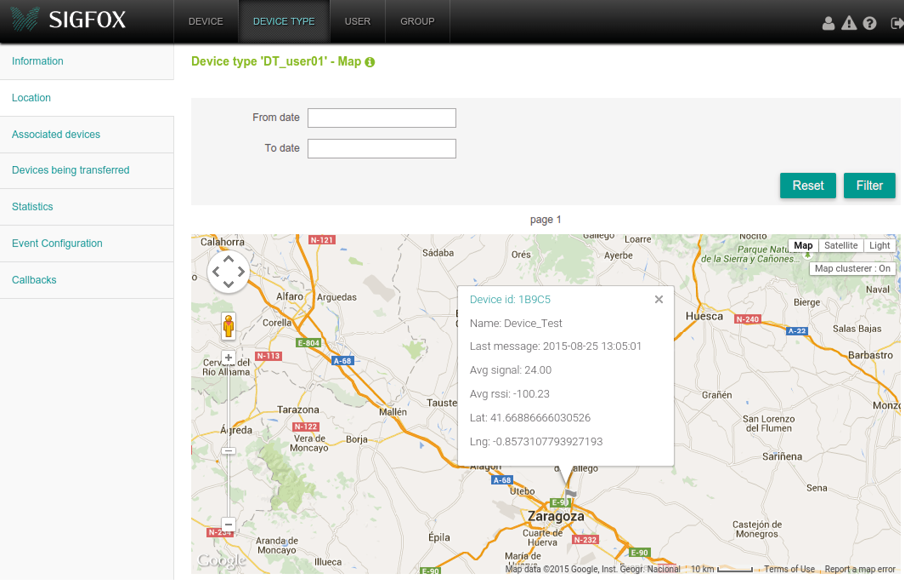Open the GROUP tab
Viewport: 904px width, 580px height.
[417, 21]
